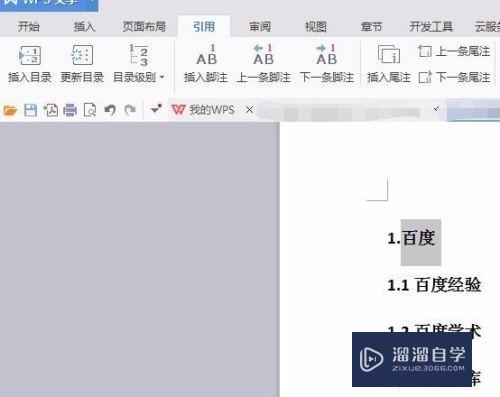Viewport: 500px width, 397px height.
Task: Close the 我的WPS tab
Action: coord(249,110)
